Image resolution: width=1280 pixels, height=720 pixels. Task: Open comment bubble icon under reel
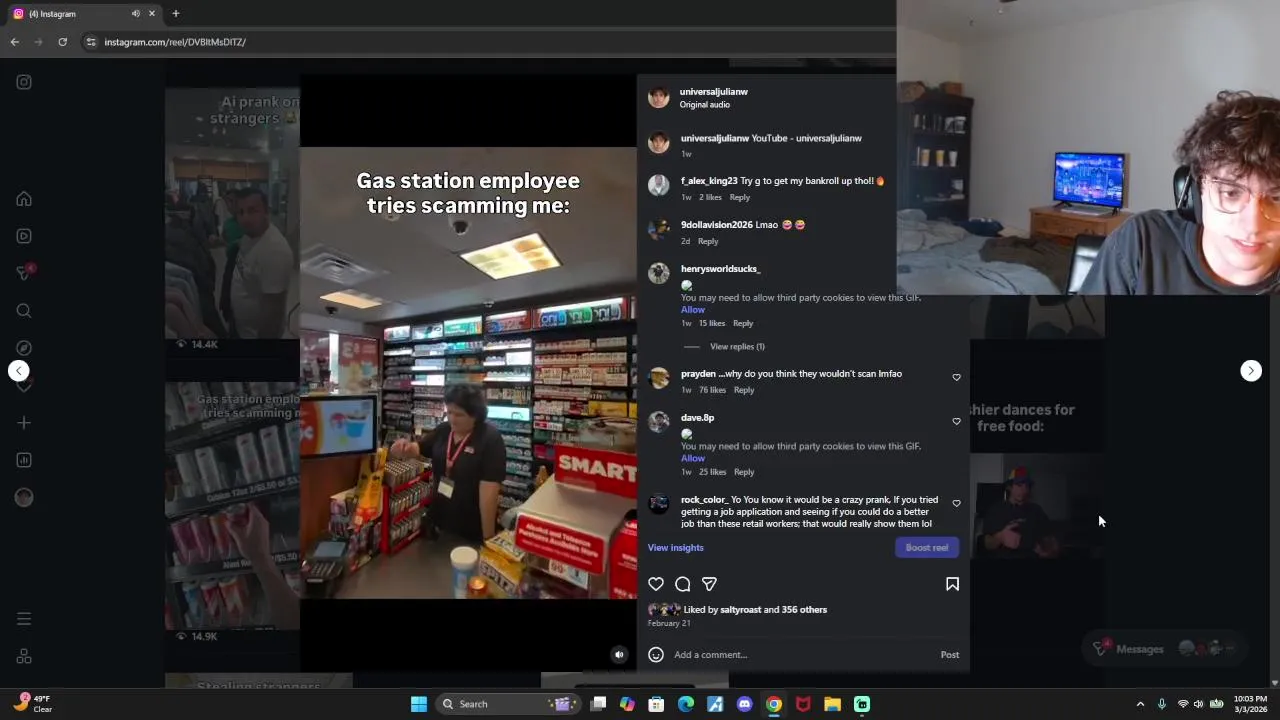click(x=683, y=584)
